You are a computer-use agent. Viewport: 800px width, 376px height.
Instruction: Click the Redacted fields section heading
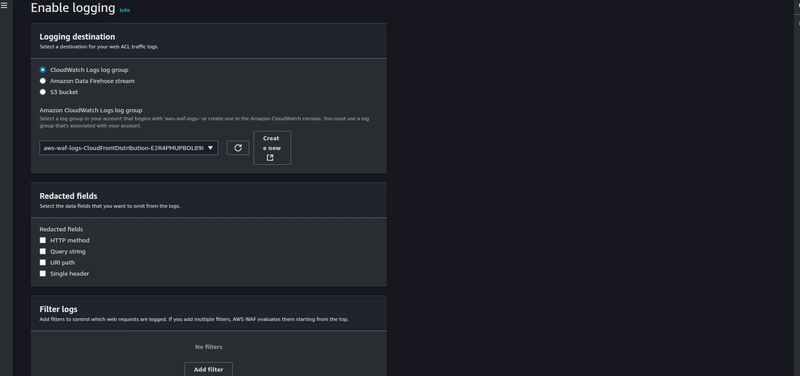click(x=68, y=196)
